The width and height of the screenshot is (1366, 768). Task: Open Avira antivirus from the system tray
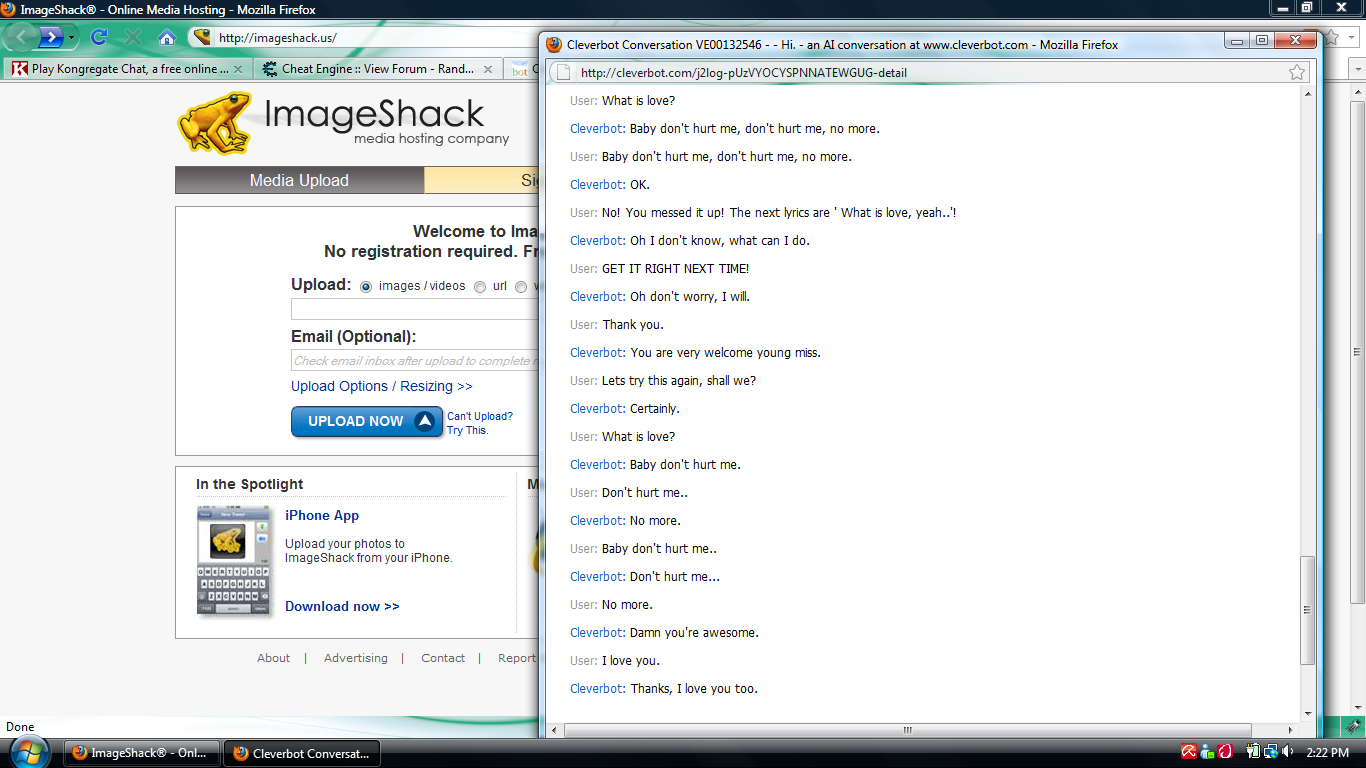(x=1188, y=752)
